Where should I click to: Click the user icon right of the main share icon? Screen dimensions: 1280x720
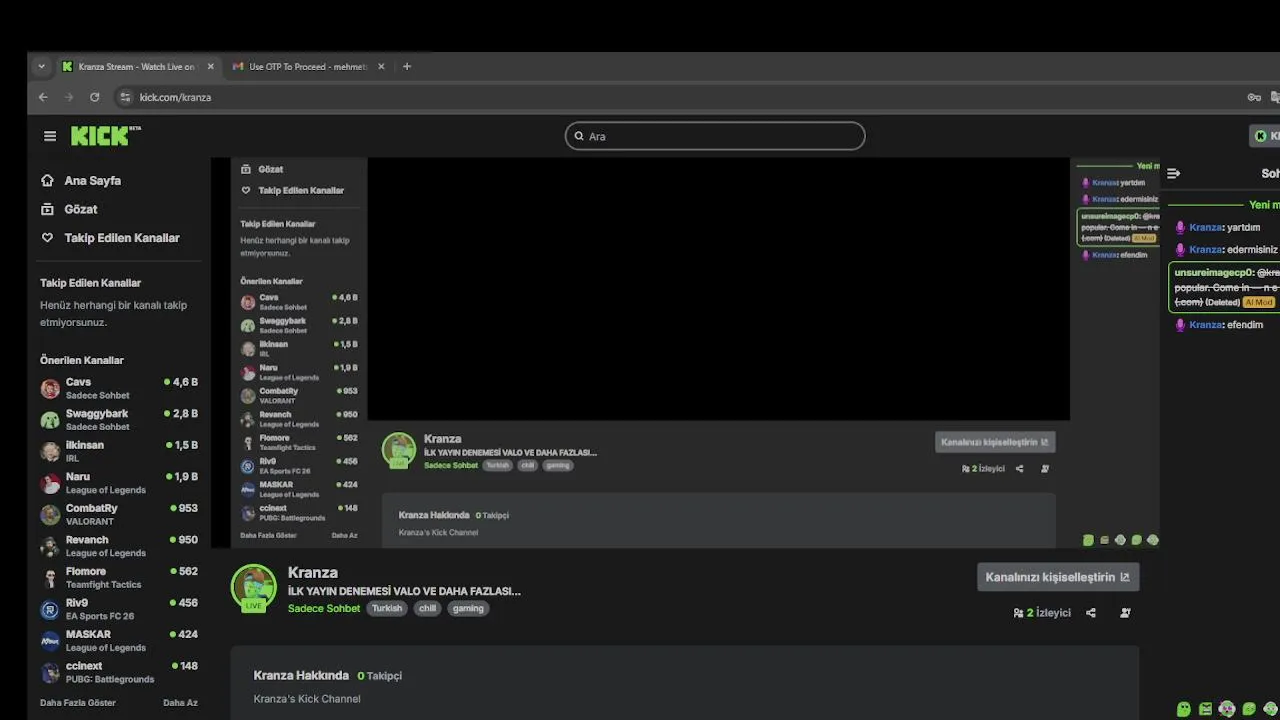coord(1125,613)
